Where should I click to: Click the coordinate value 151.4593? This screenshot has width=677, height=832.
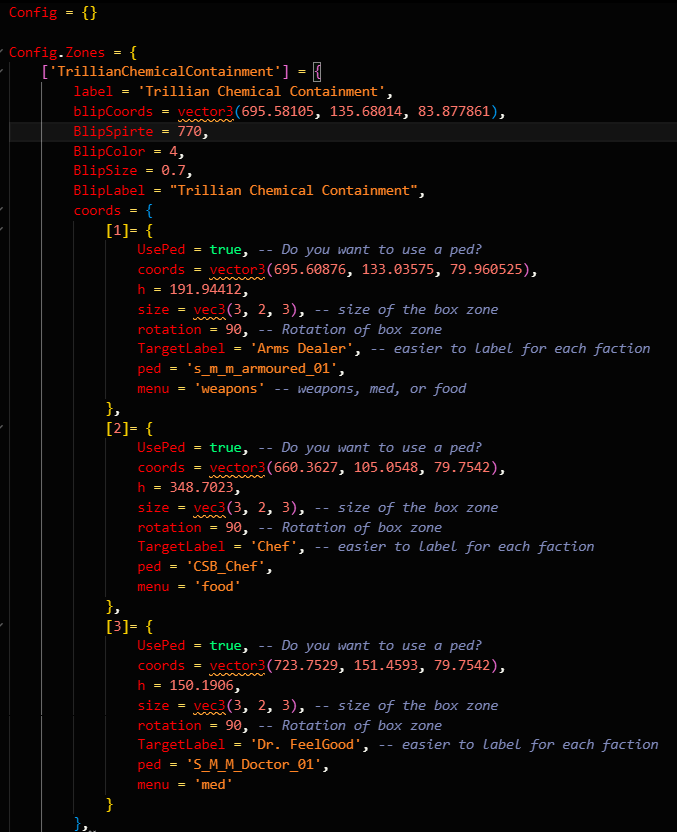[386, 665]
